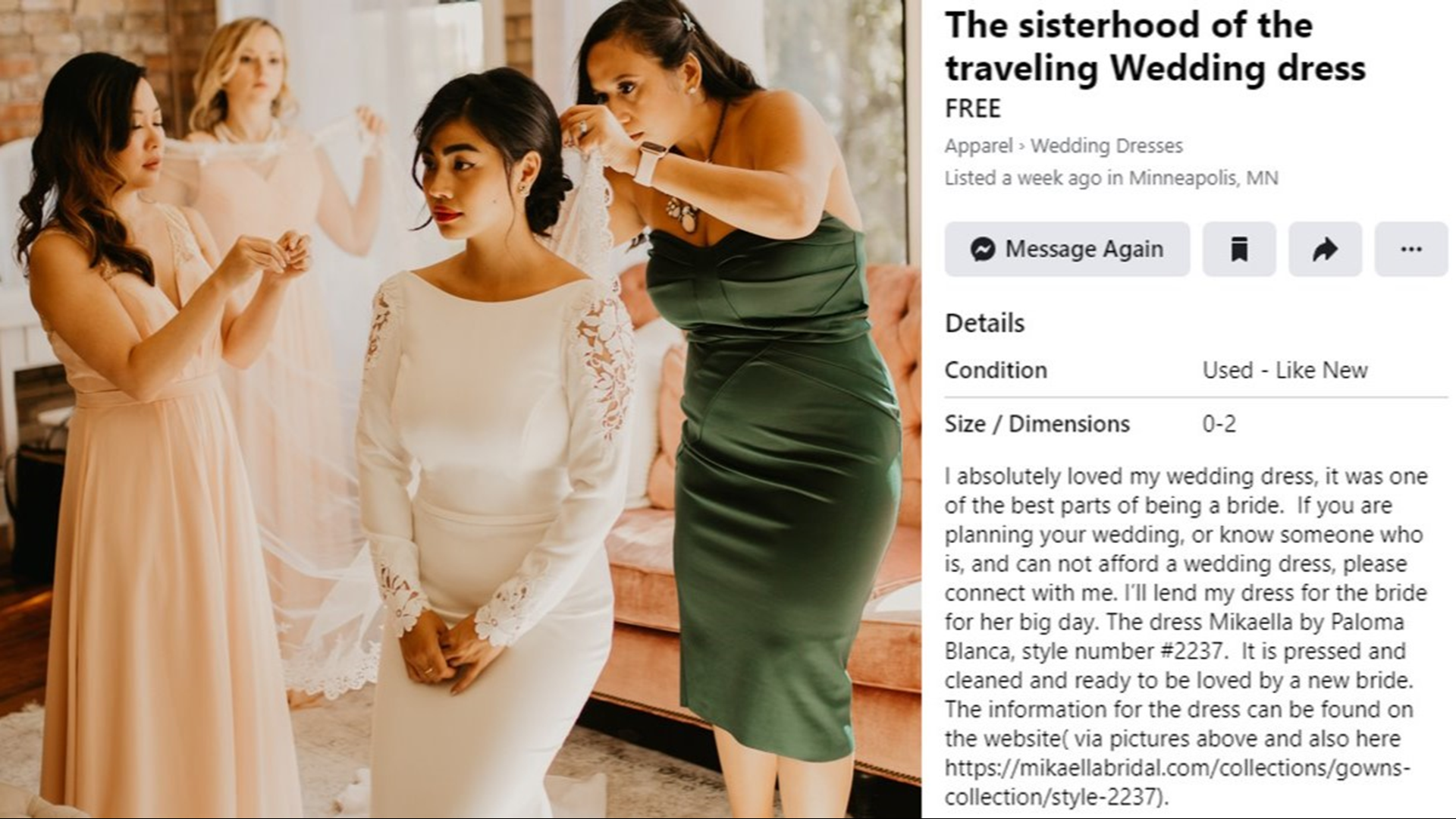Open the Apparel category breadcrumb
This screenshot has width=1456, height=819.
click(978, 146)
